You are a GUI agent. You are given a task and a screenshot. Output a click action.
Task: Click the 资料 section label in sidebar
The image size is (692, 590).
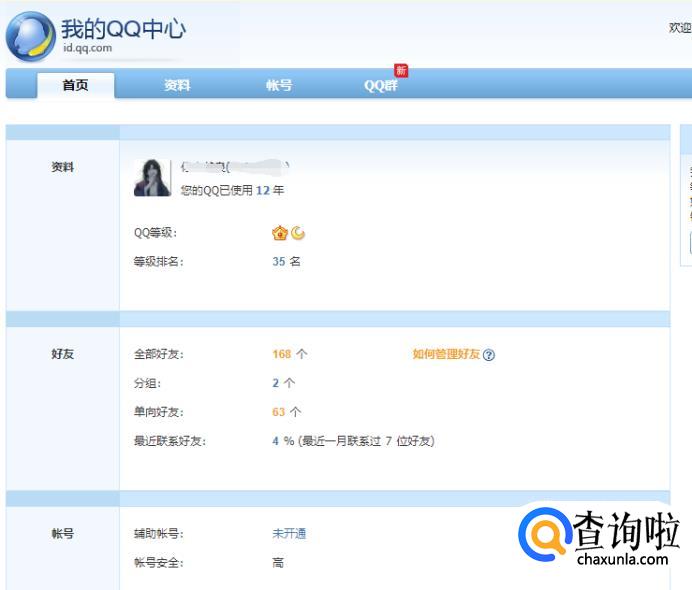pos(62,167)
